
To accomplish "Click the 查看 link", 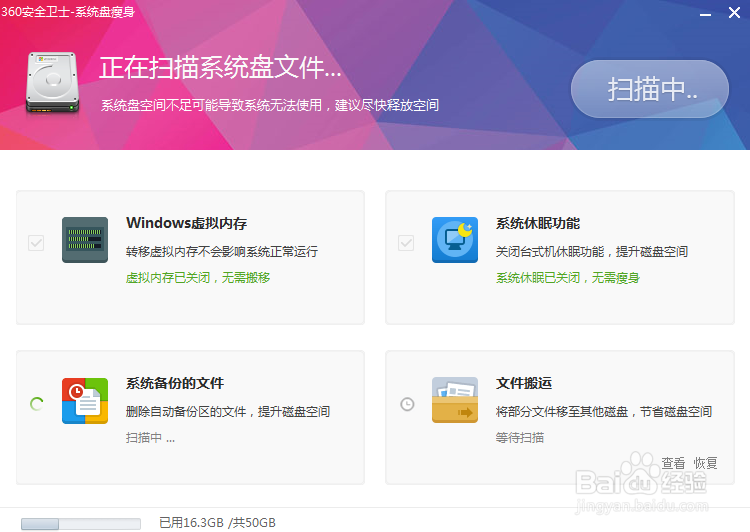I will [673, 463].
